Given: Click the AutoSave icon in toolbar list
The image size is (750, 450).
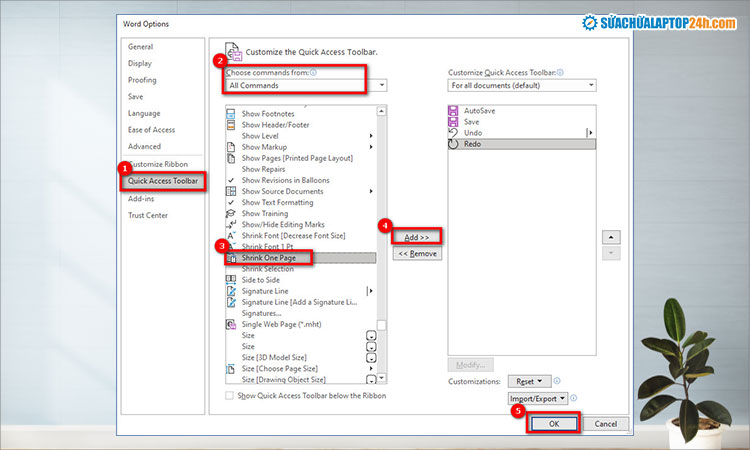Looking at the screenshot, I should (x=453, y=110).
